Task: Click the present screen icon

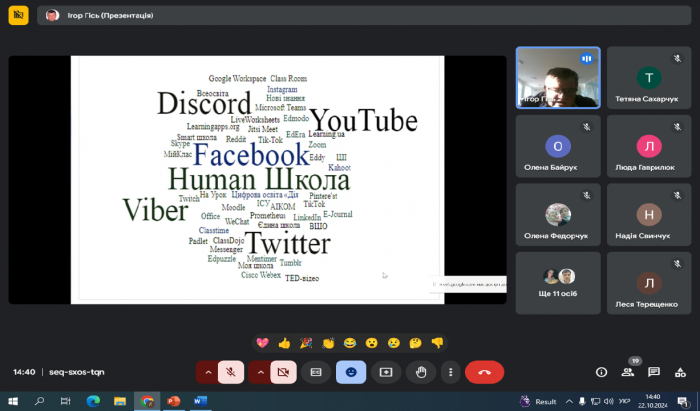Action: (x=386, y=372)
